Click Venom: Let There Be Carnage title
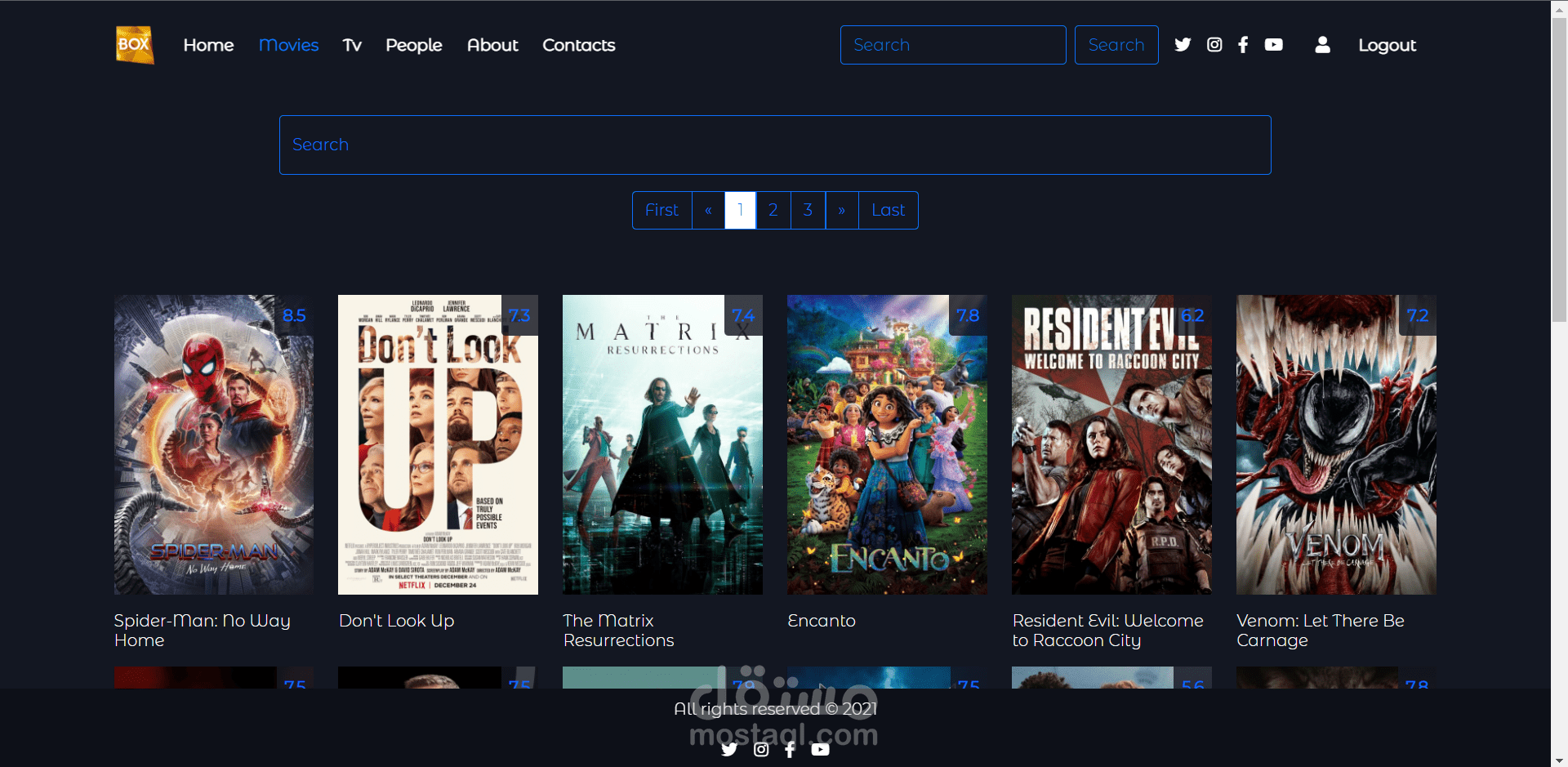The width and height of the screenshot is (1568, 767). (1320, 631)
